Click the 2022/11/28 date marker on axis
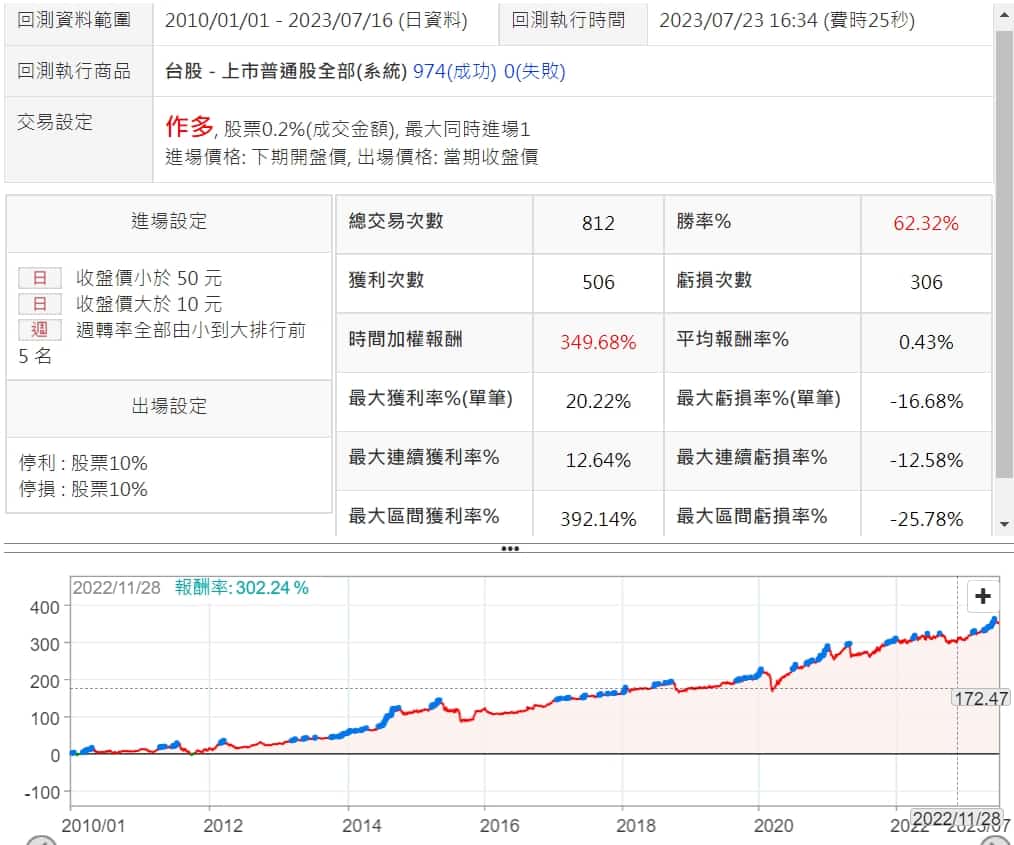 (x=956, y=819)
